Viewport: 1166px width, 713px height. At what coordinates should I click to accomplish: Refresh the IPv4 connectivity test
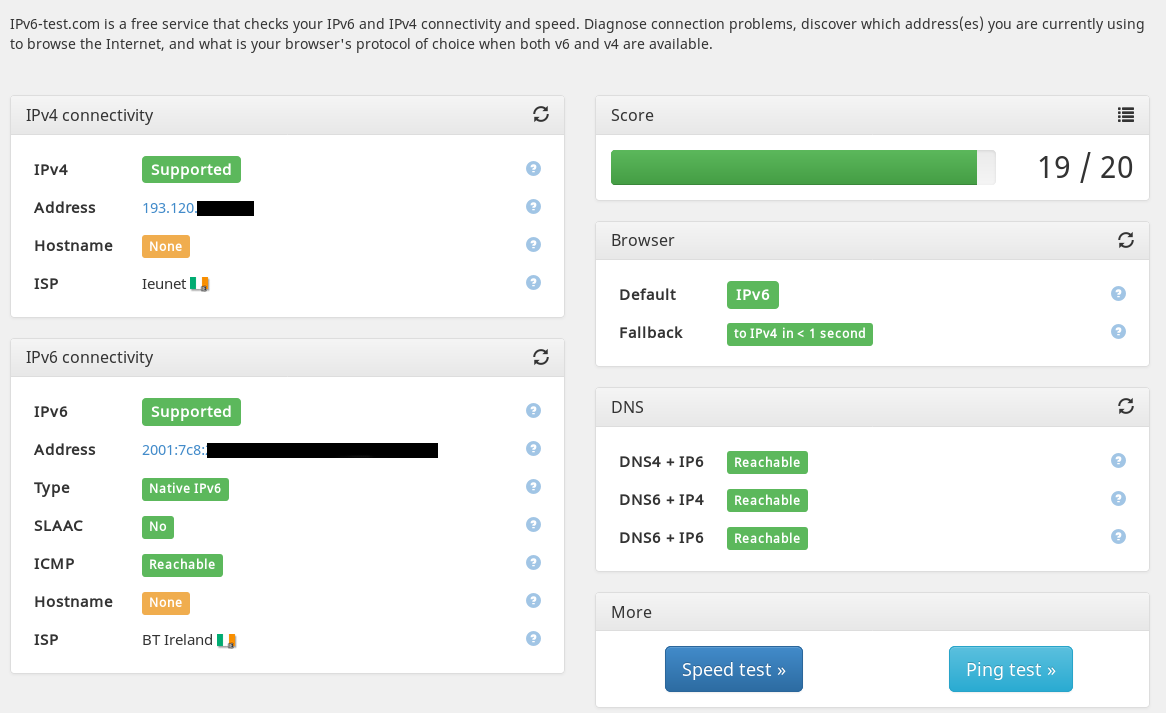[x=541, y=114]
